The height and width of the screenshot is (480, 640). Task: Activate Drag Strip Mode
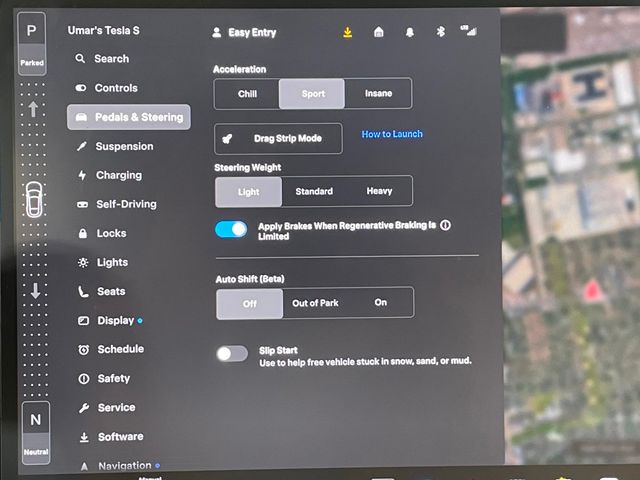coord(278,139)
